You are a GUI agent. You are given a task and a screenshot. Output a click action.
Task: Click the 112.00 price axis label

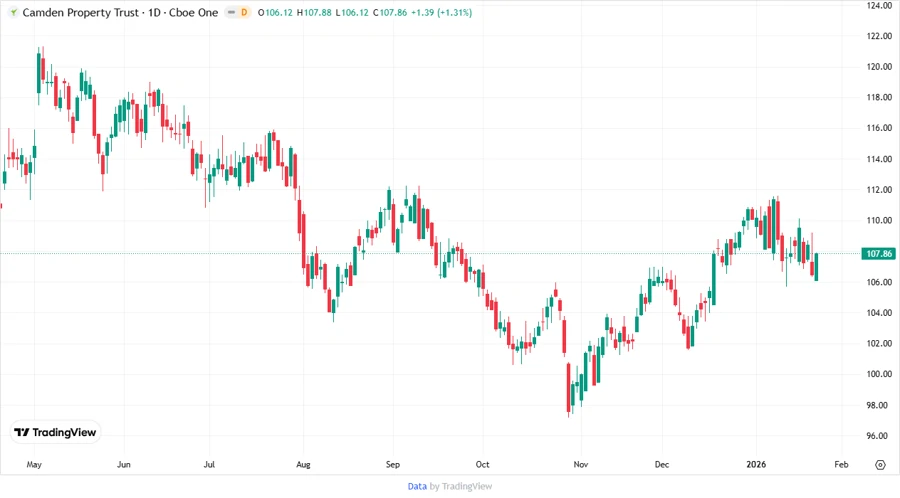879,189
